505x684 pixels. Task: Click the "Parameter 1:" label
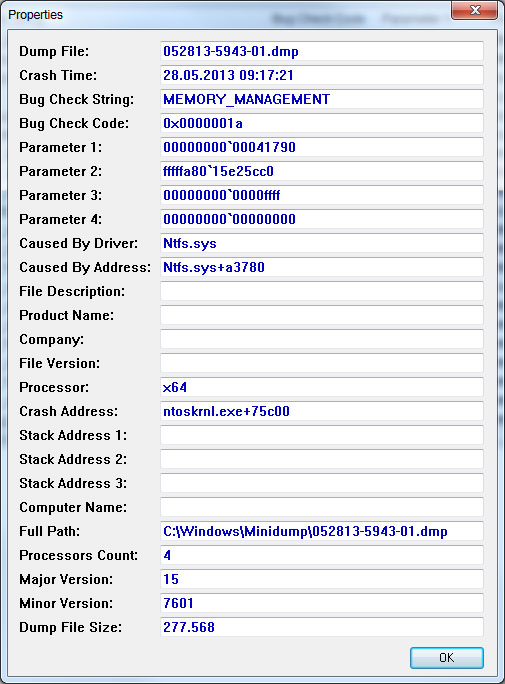point(61,147)
